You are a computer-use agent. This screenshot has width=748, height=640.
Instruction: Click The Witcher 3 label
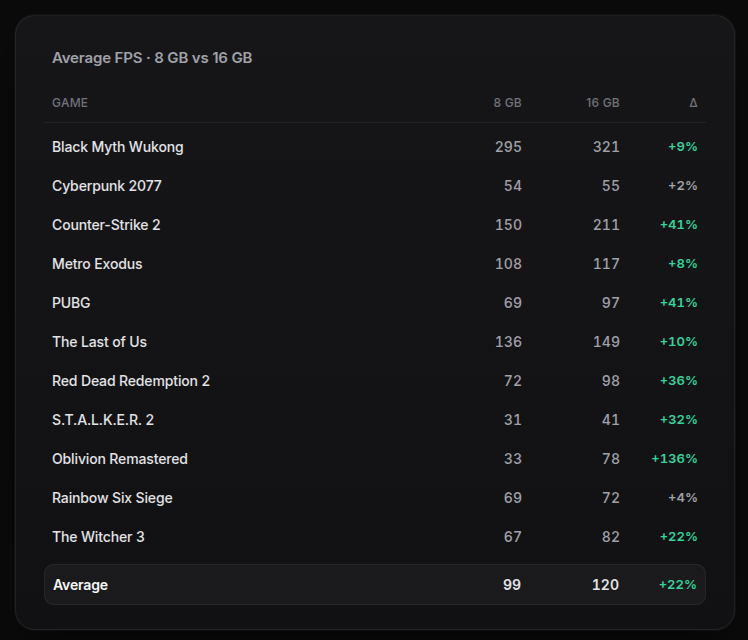pos(98,537)
